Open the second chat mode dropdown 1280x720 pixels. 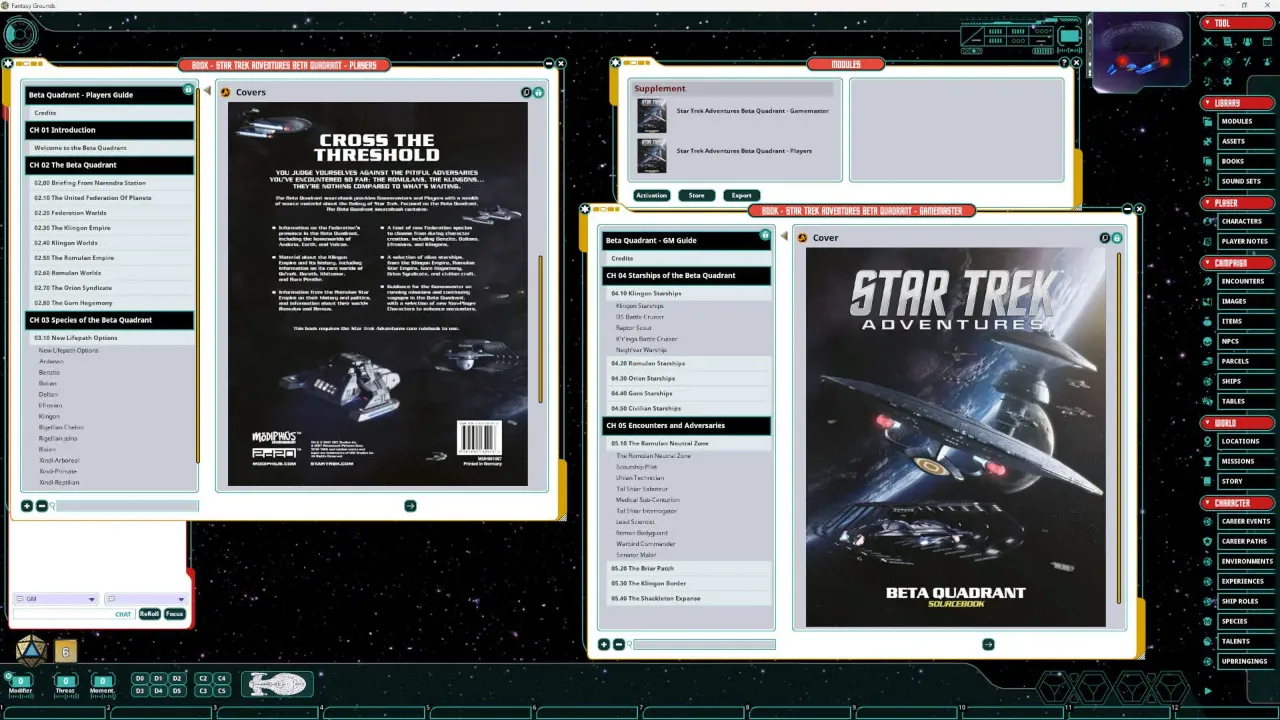coord(145,599)
